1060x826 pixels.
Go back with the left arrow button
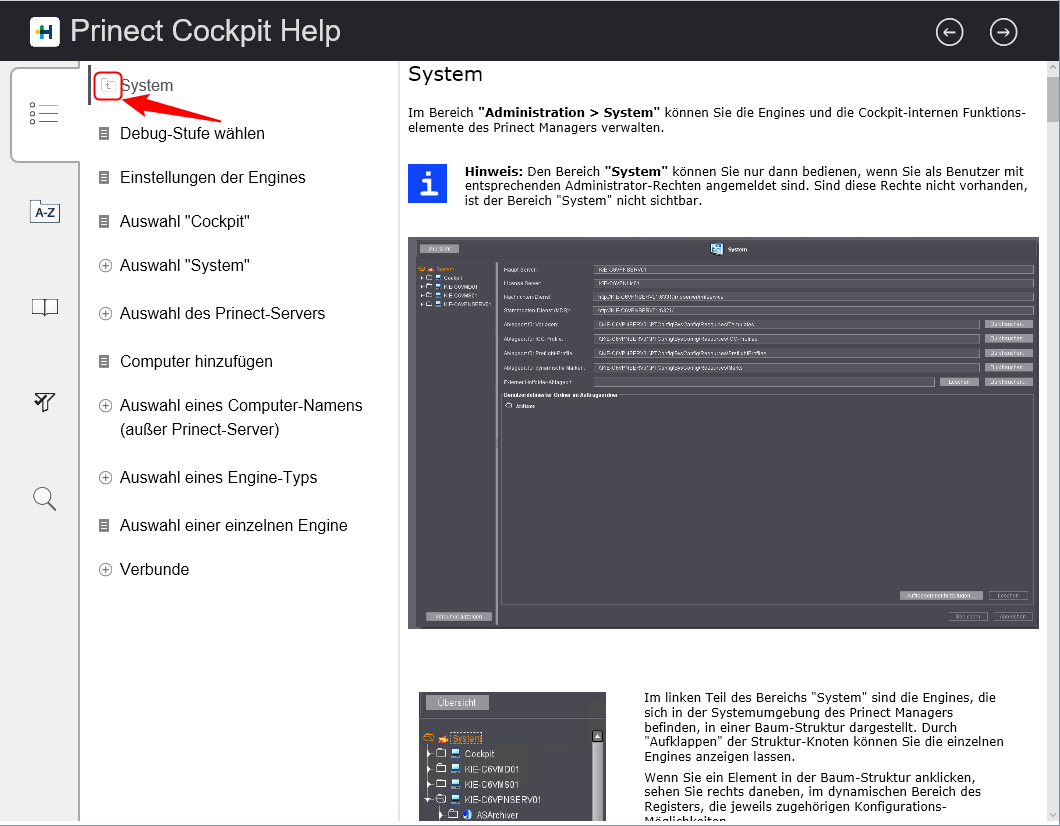pos(949,32)
